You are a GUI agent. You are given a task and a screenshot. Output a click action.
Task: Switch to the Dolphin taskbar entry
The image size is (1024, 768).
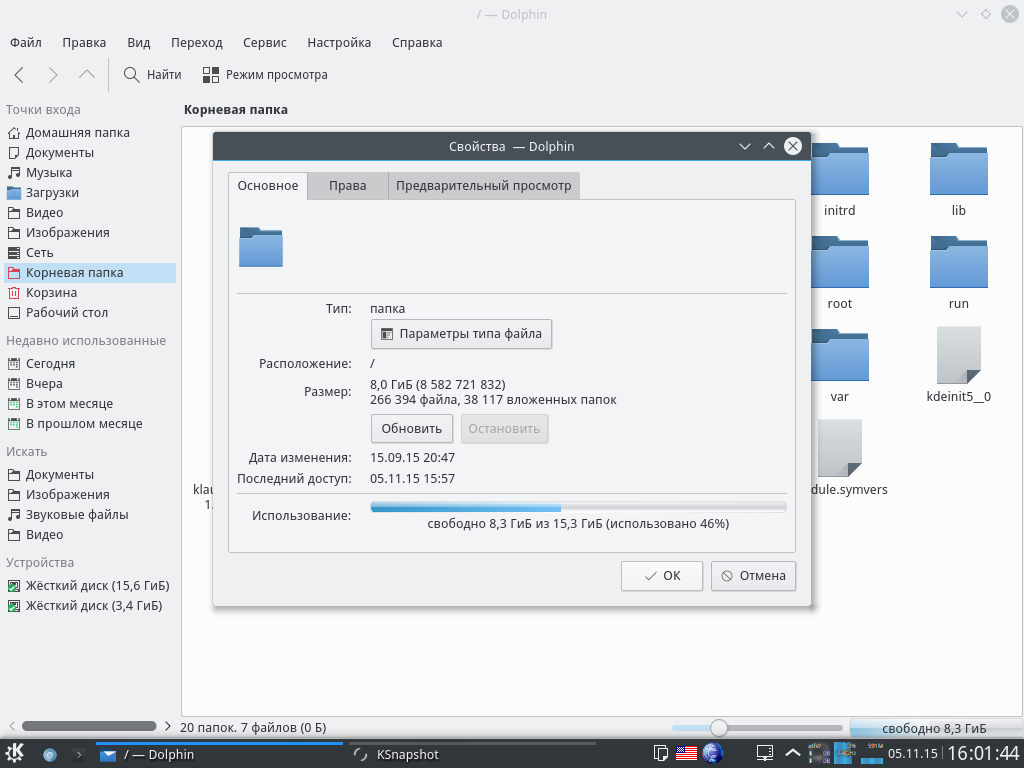(219, 755)
